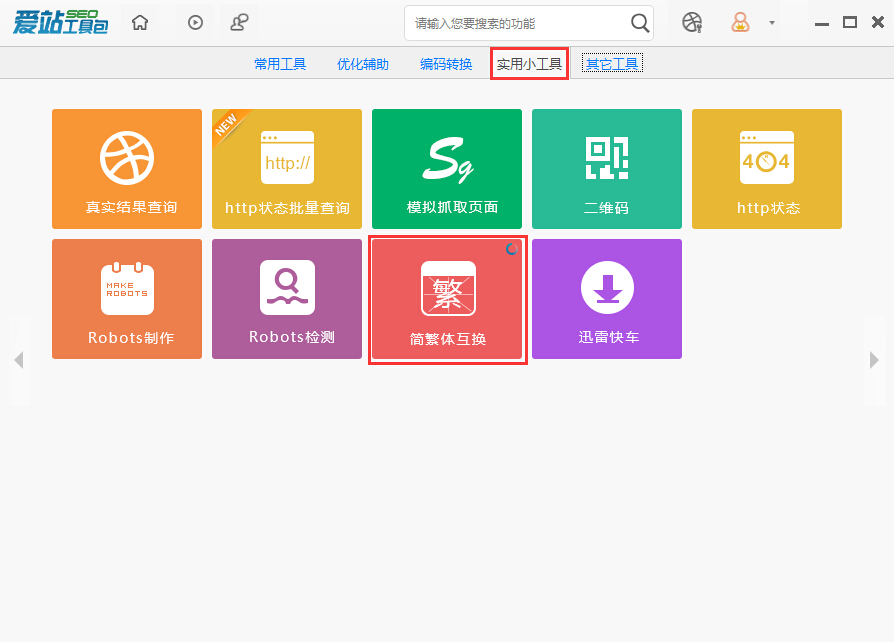Open the http状态 tool
The image size is (894, 642).
(x=767, y=169)
